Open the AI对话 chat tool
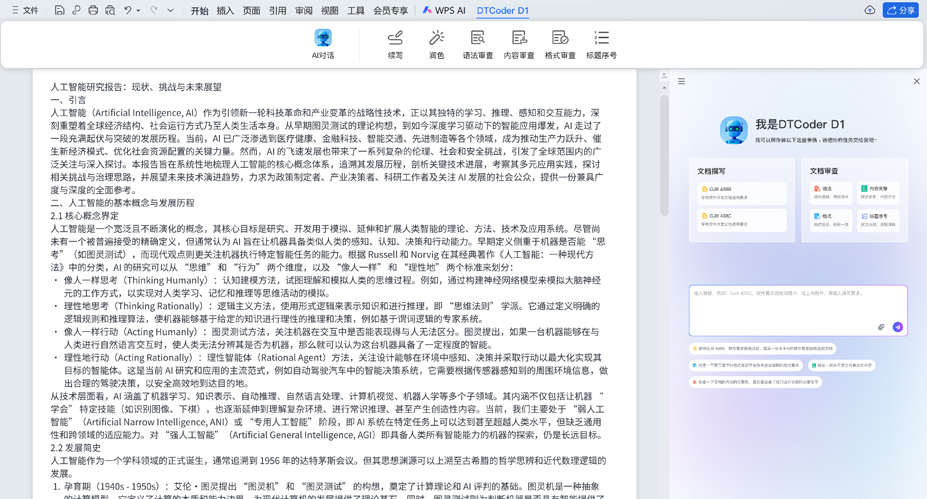 coord(322,43)
